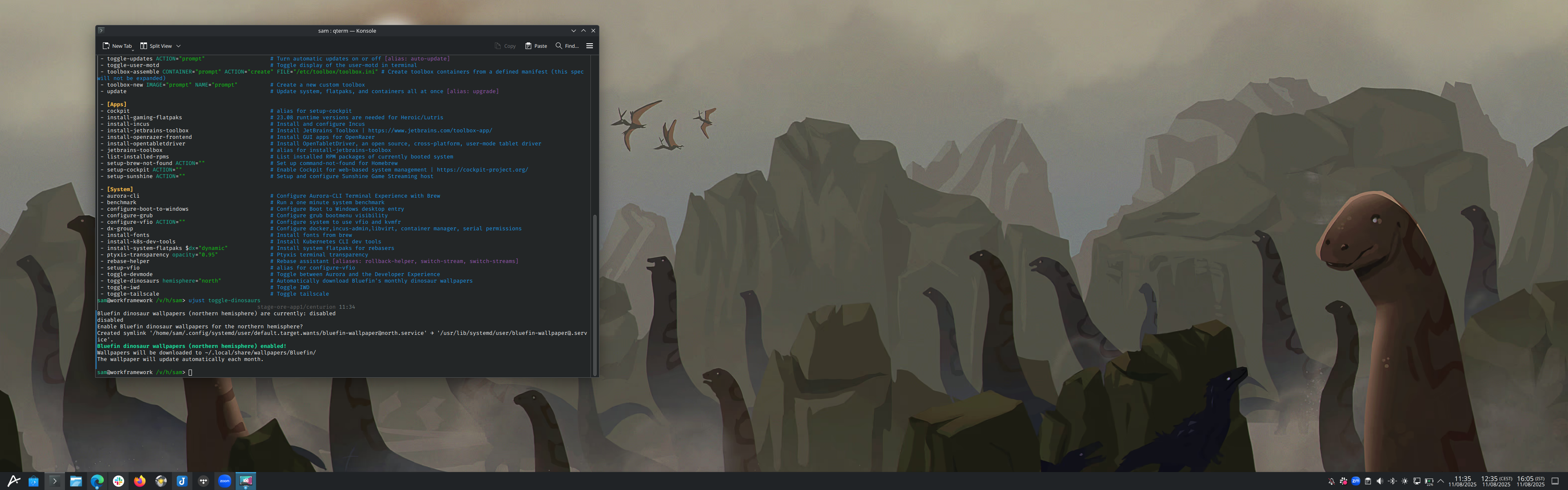
Task: Open the Aurora application launcher
Action: click(13, 481)
